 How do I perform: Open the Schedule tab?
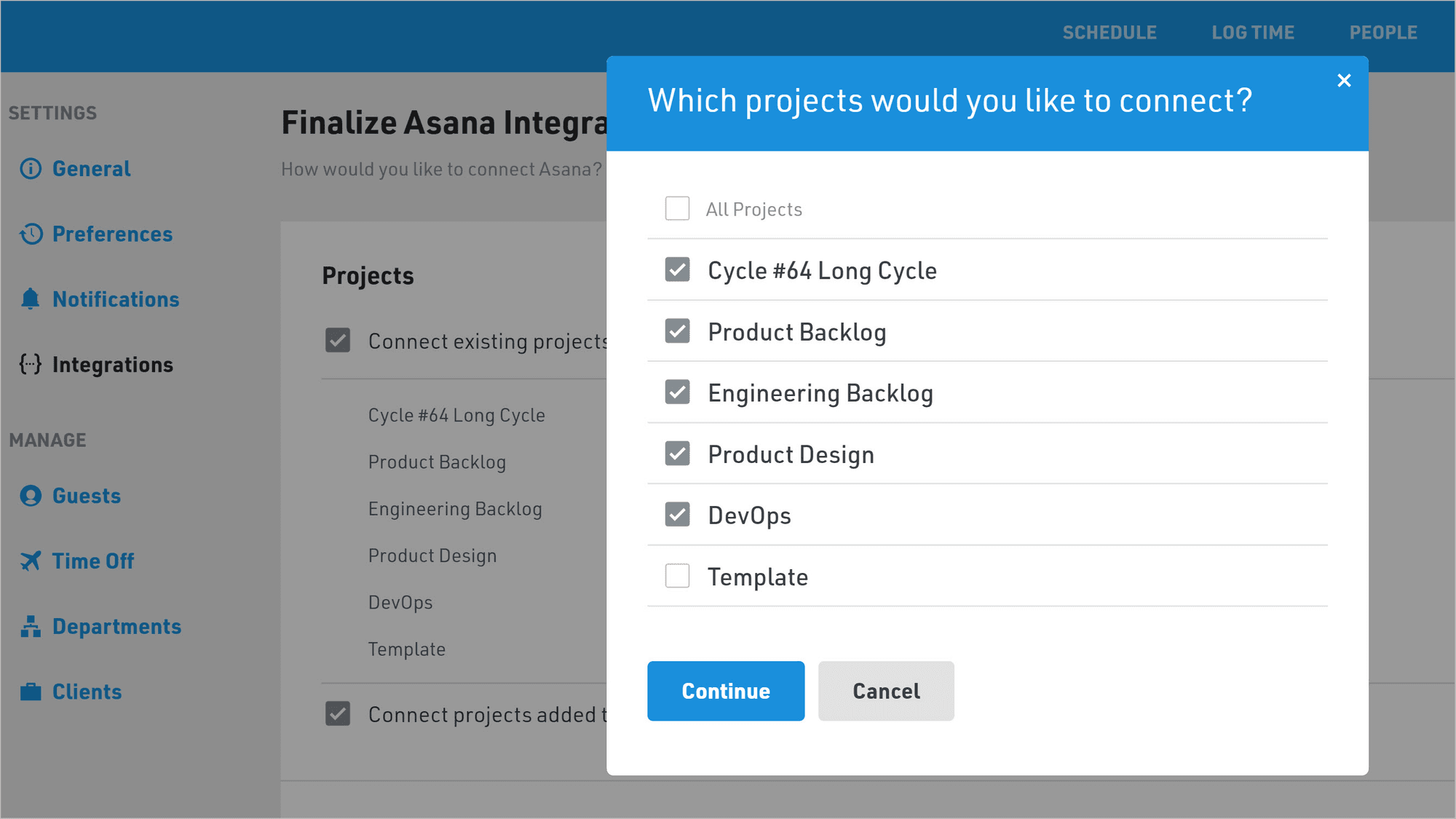1109,33
